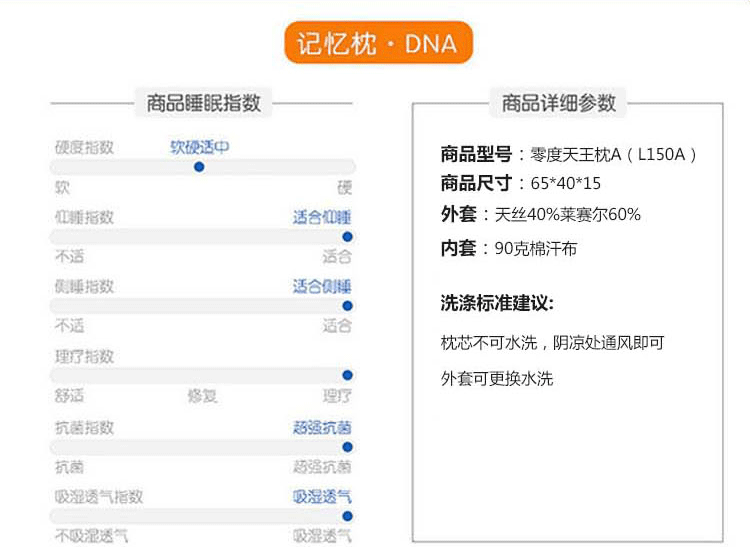Click the 硬 end label of hardness slider
The height and width of the screenshot is (547, 750).
coord(345,187)
